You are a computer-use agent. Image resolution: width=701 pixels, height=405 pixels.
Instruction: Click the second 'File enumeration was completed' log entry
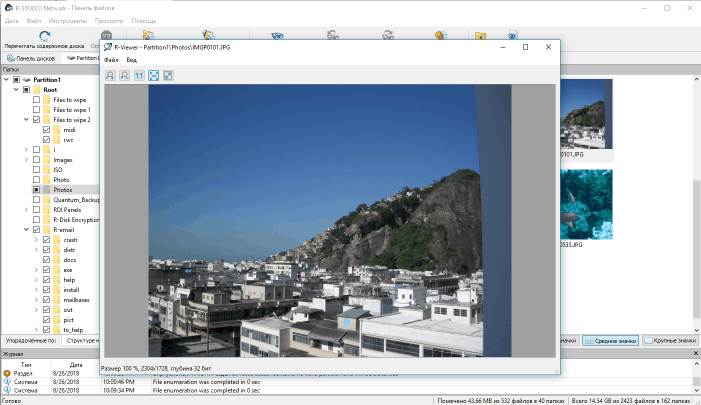point(206,390)
